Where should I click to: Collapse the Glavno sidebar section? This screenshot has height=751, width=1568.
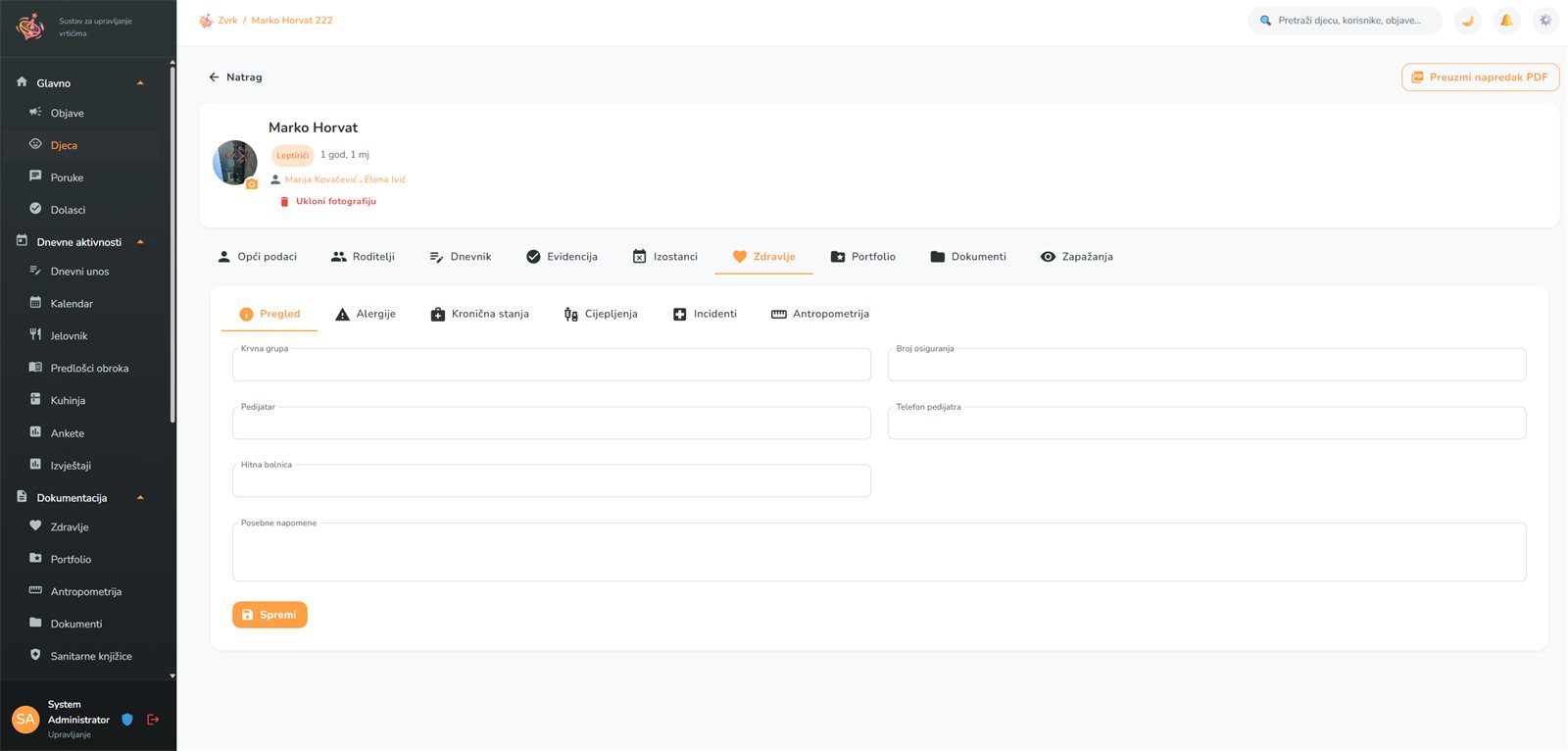(x=140, y=83)
